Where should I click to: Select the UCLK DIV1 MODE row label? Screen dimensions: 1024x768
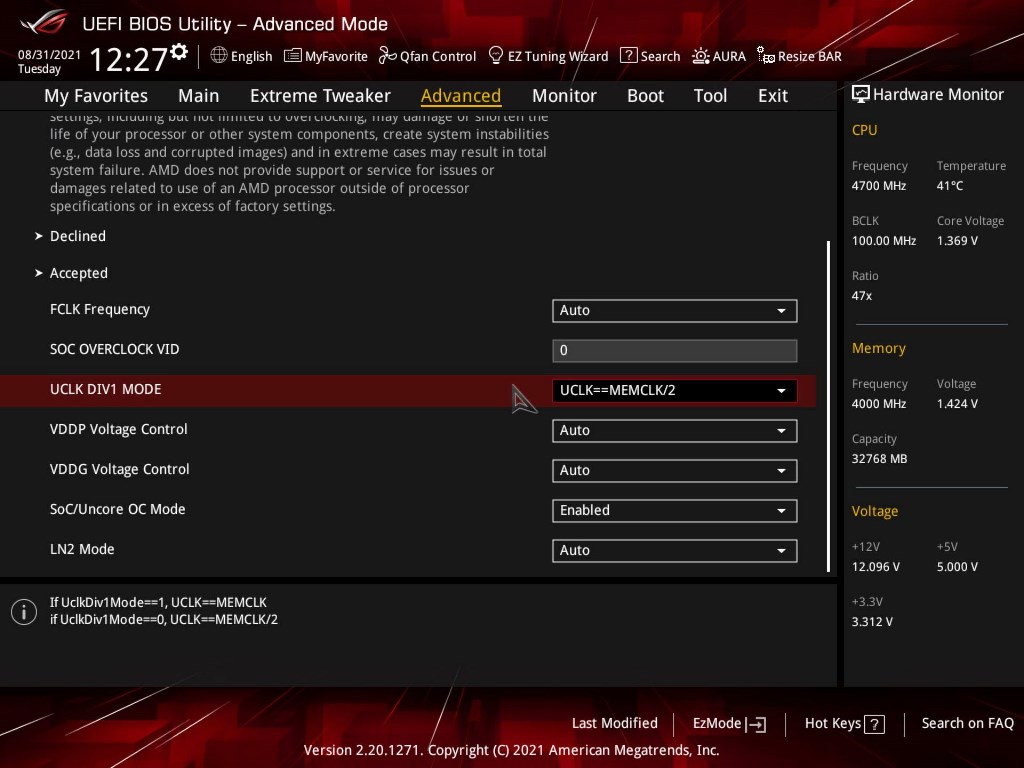coord(106,389)
